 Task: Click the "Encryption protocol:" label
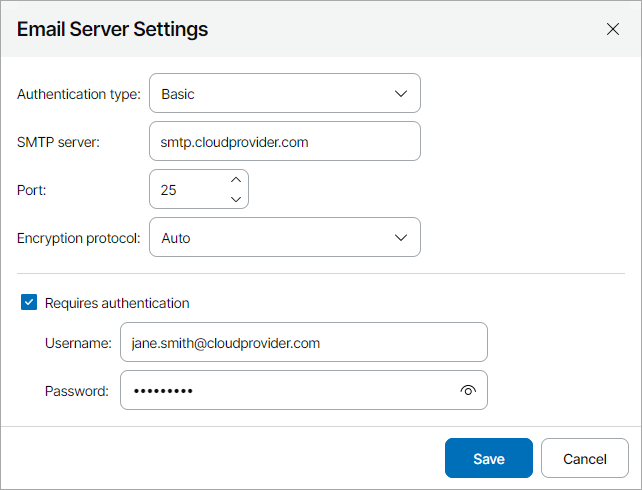point(79,238)
